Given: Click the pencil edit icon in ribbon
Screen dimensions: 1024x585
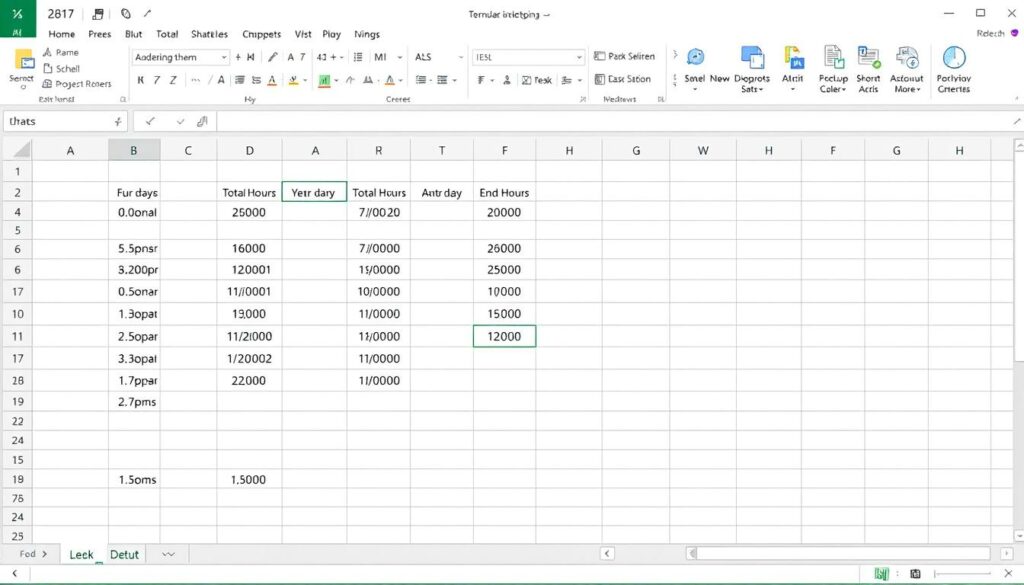Looking at the screenshot, I should click(x=273, y=57).
